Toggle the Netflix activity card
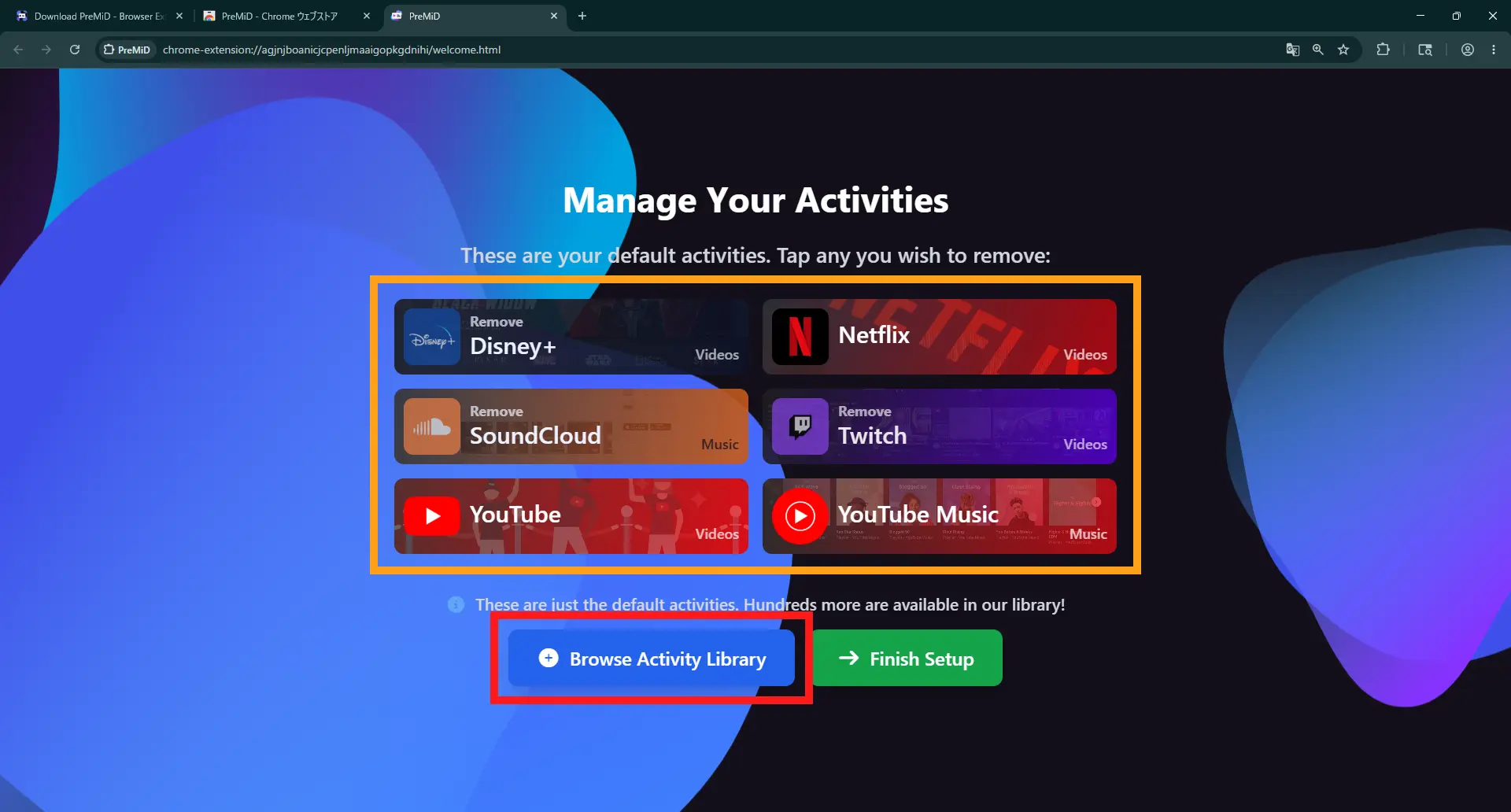The height and width of the screenshot is (812, 1511). tap(940, 337)
